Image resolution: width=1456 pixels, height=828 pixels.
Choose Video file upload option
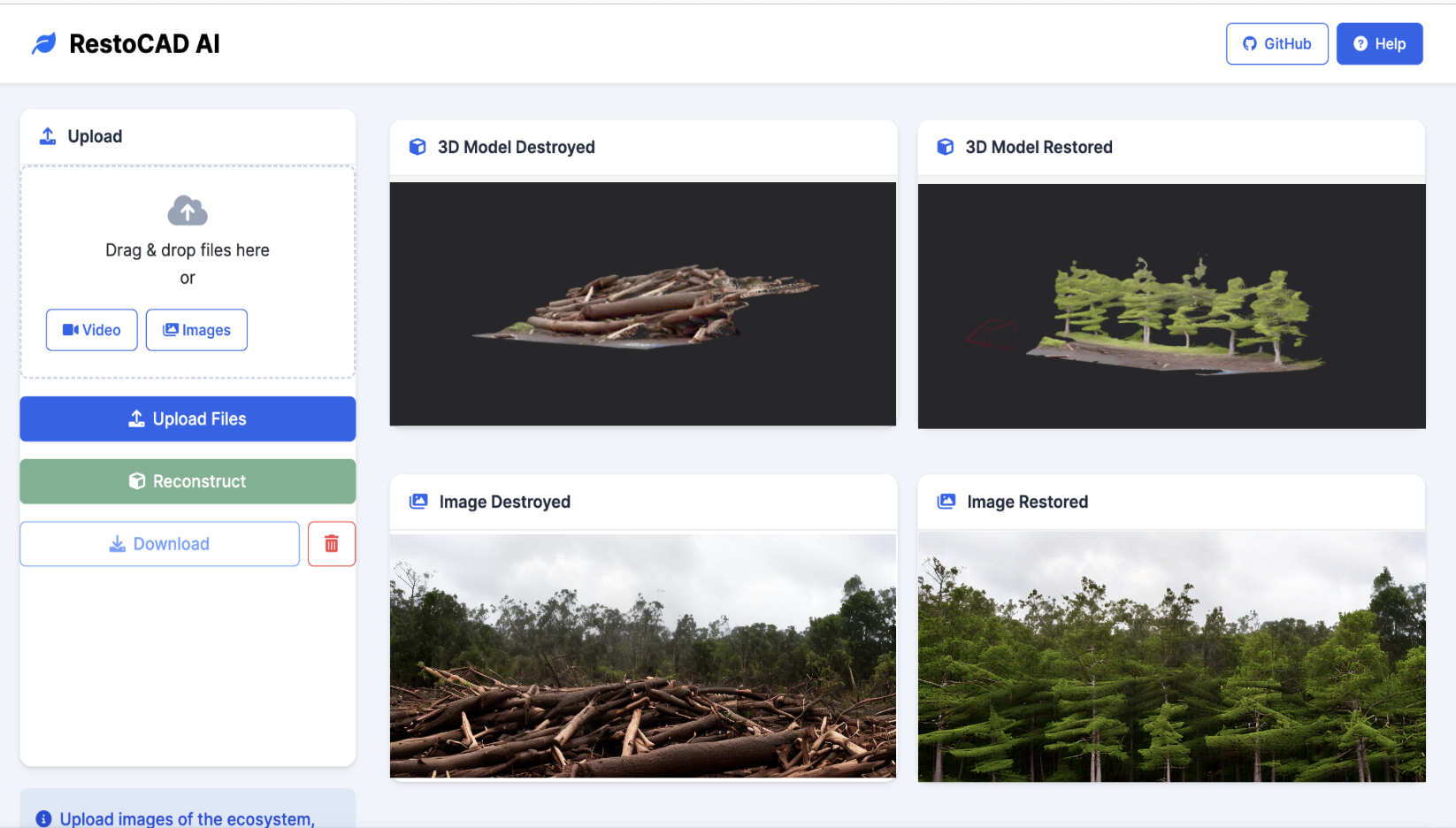[x=92, y=330]
